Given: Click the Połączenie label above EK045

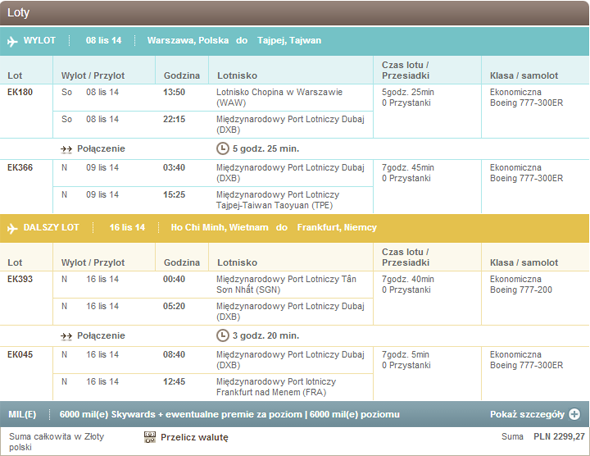Looking at the screenshot, I should click(101, 336).
